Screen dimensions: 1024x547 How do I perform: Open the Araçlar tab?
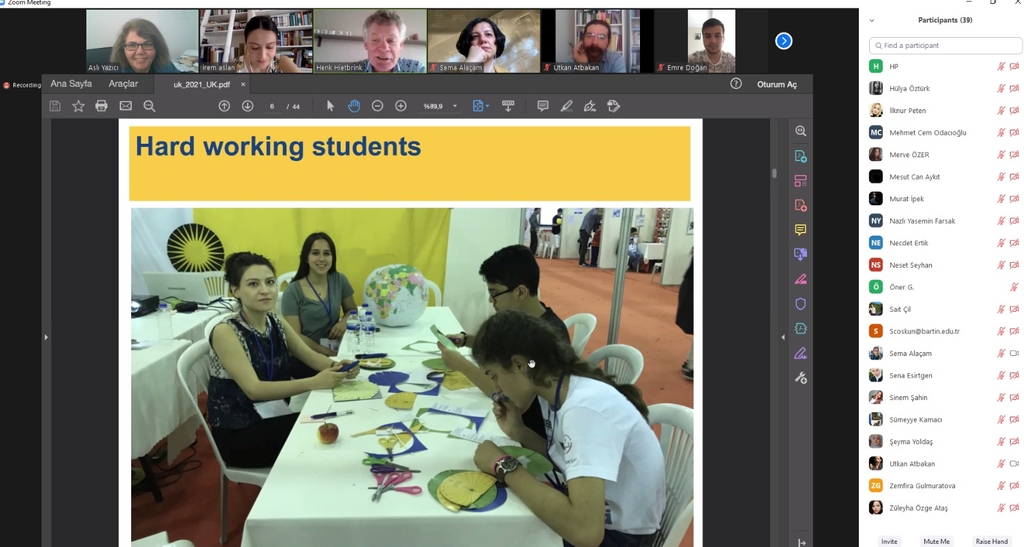(123, 84)
